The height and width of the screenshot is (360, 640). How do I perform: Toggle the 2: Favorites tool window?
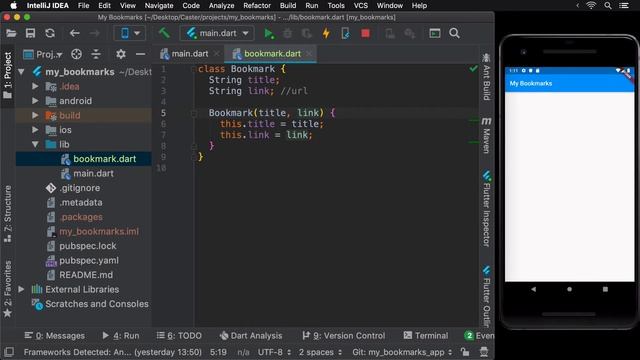8,289
